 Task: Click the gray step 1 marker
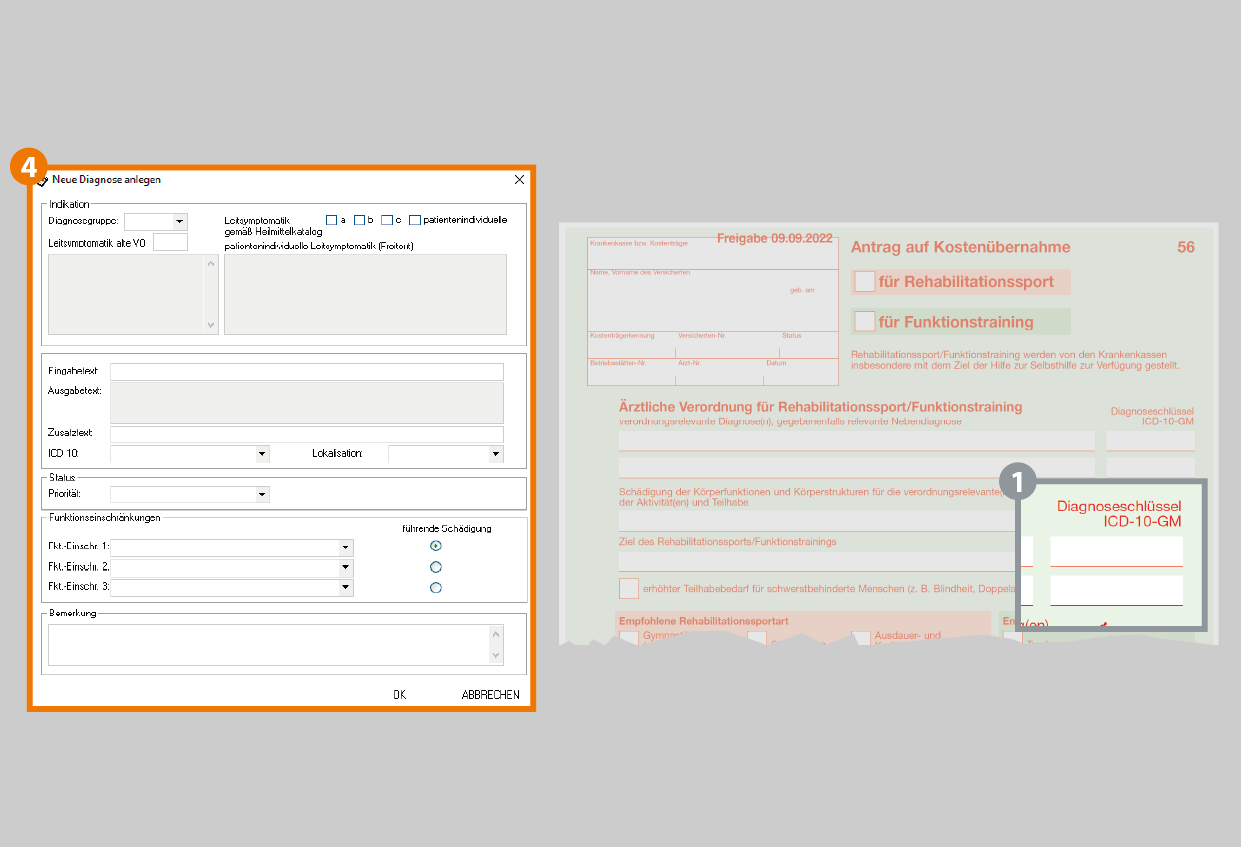(x=1018, y=482)
